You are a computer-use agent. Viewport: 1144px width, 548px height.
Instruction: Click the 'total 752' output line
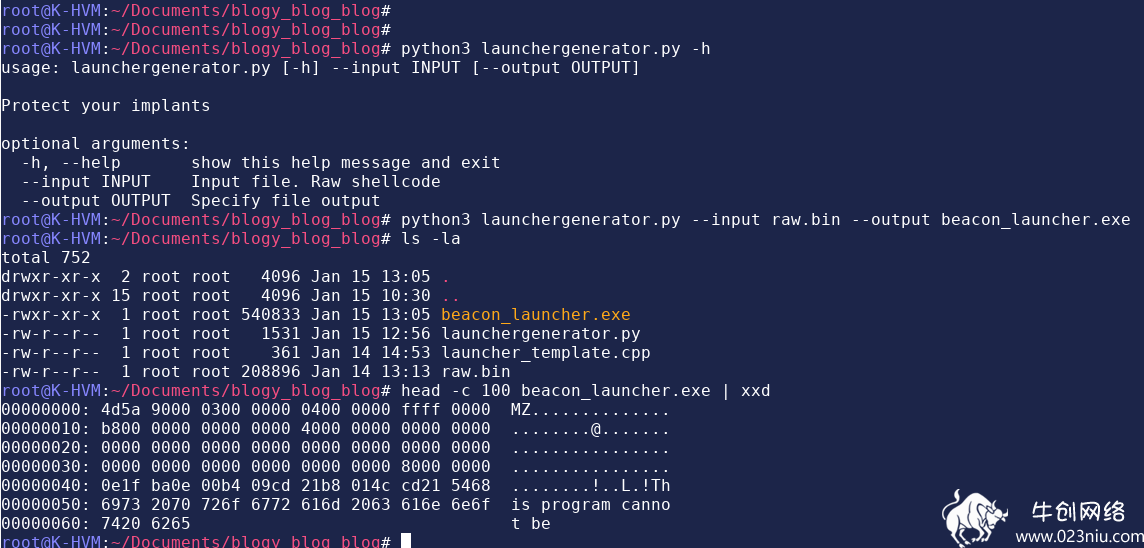click(46, 258)
